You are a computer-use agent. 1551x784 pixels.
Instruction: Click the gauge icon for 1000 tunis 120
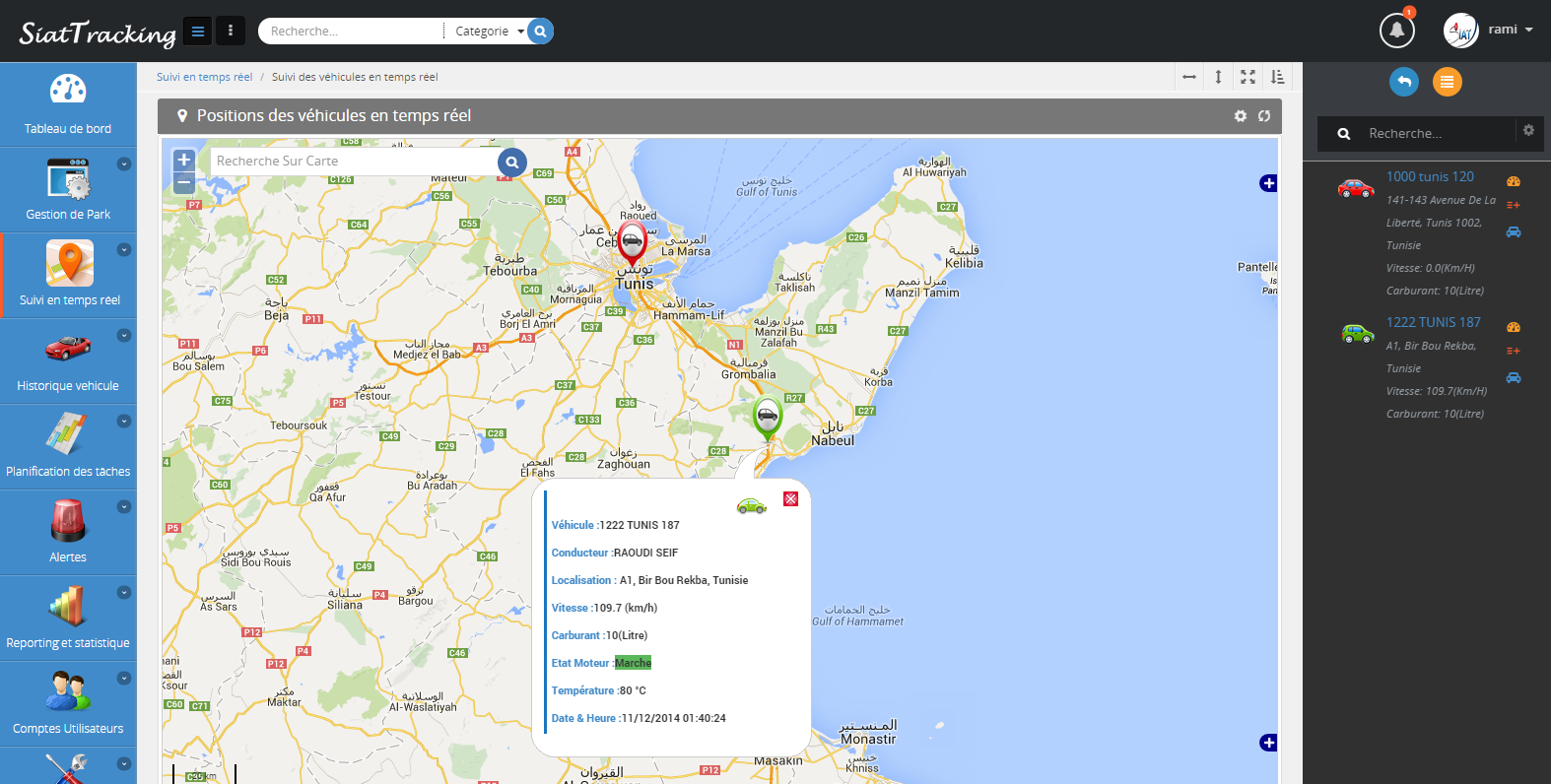[x=1514, y=181]
